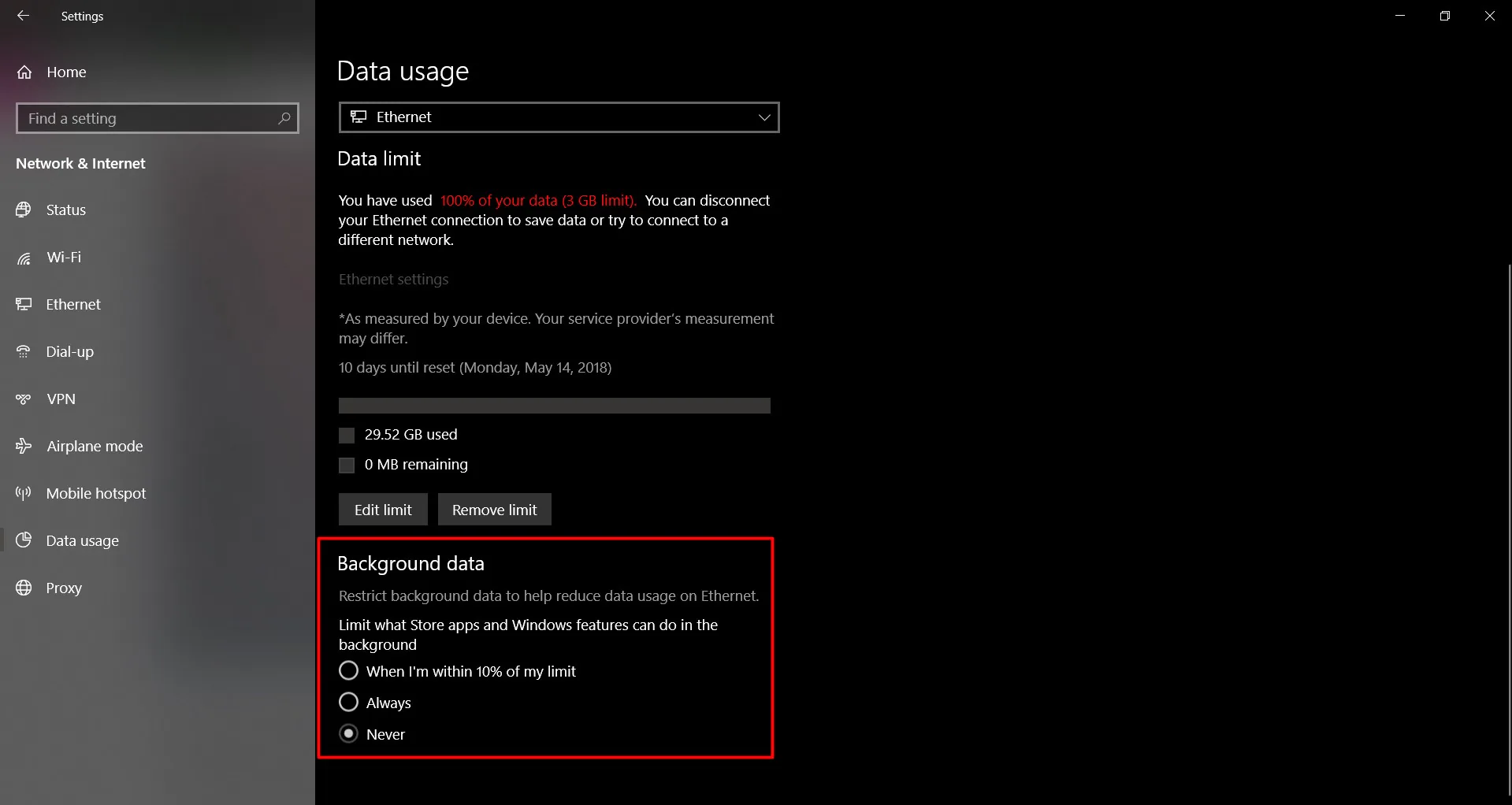The height and width of the screenshot is (805, 1512).
Task: Click the Status globe icon
Action: click(24, 210)
